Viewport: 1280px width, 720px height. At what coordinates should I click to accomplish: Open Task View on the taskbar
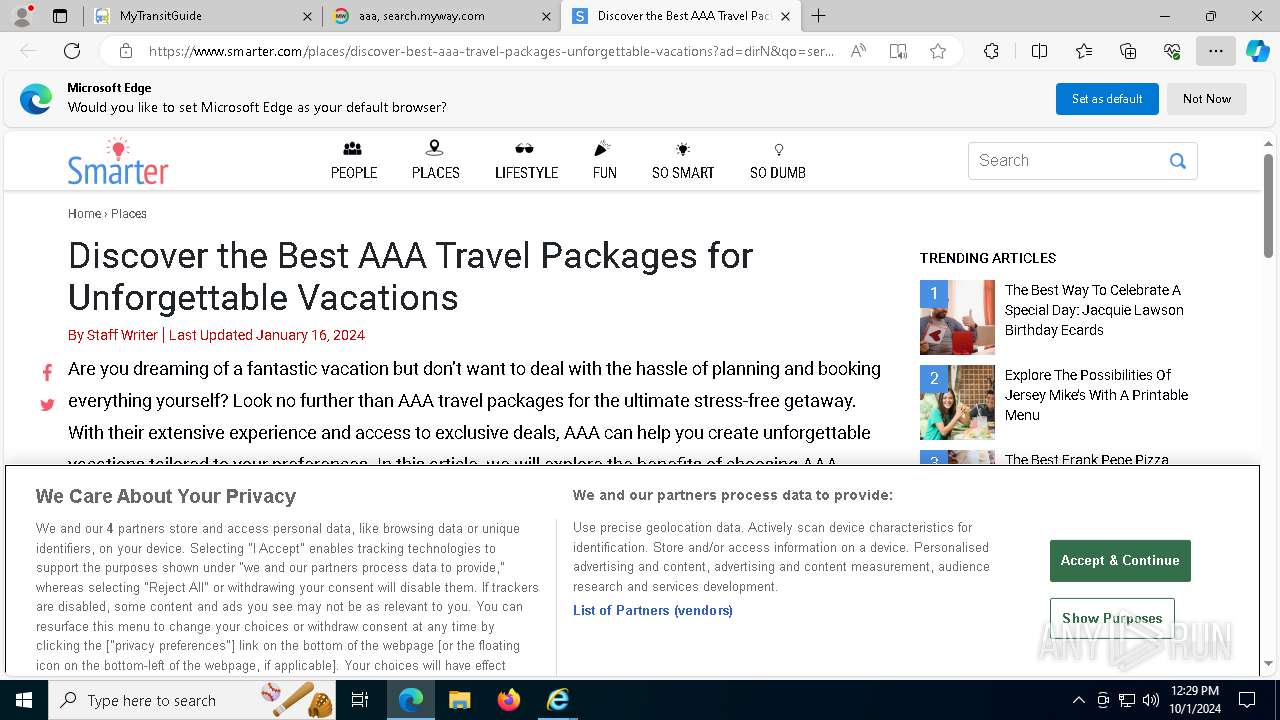click(x=360, y=700)
